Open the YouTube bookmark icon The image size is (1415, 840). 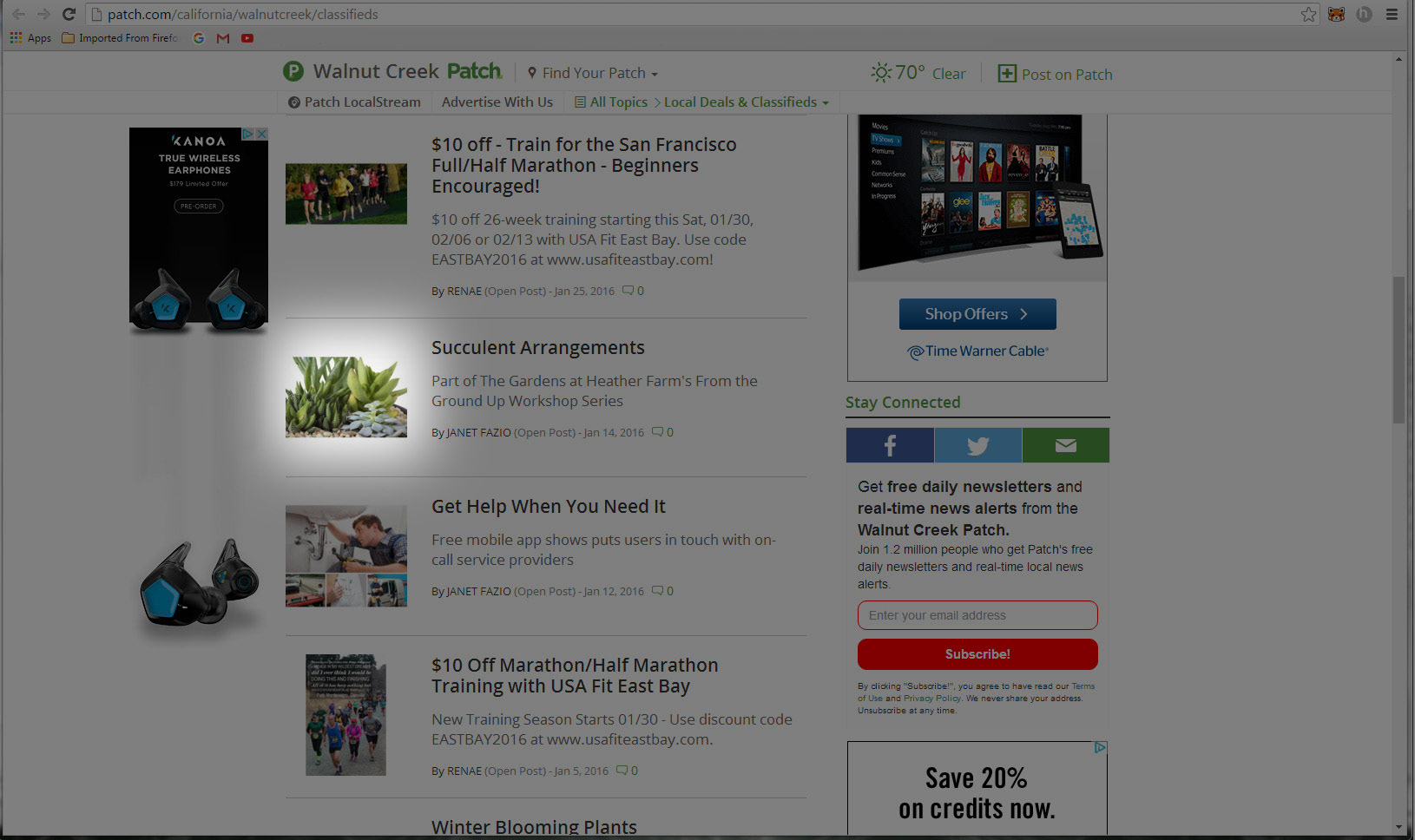247,38
